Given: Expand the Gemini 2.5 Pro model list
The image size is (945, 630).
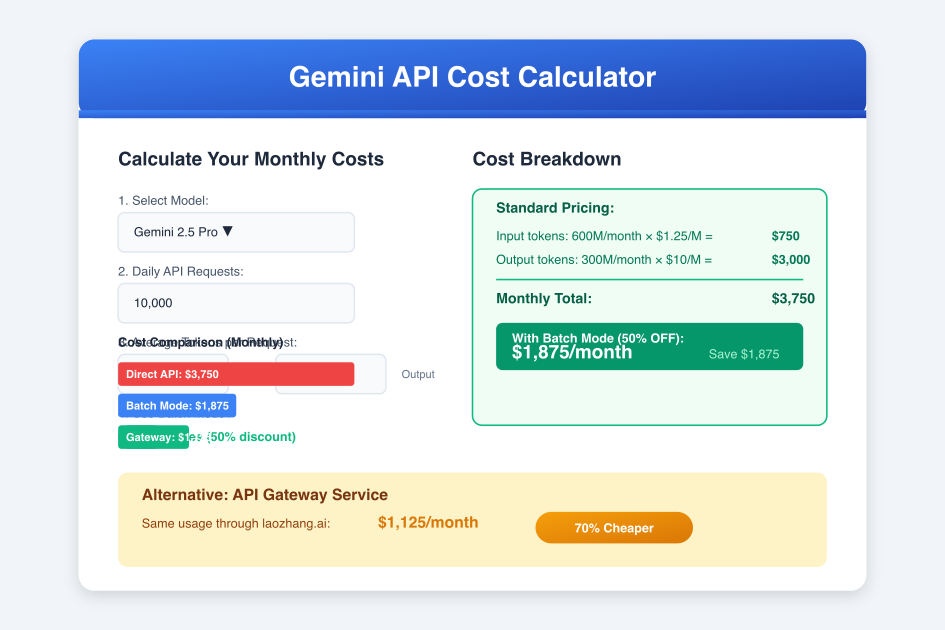Looking at the screenshot, I should click(x=236, y=232).
